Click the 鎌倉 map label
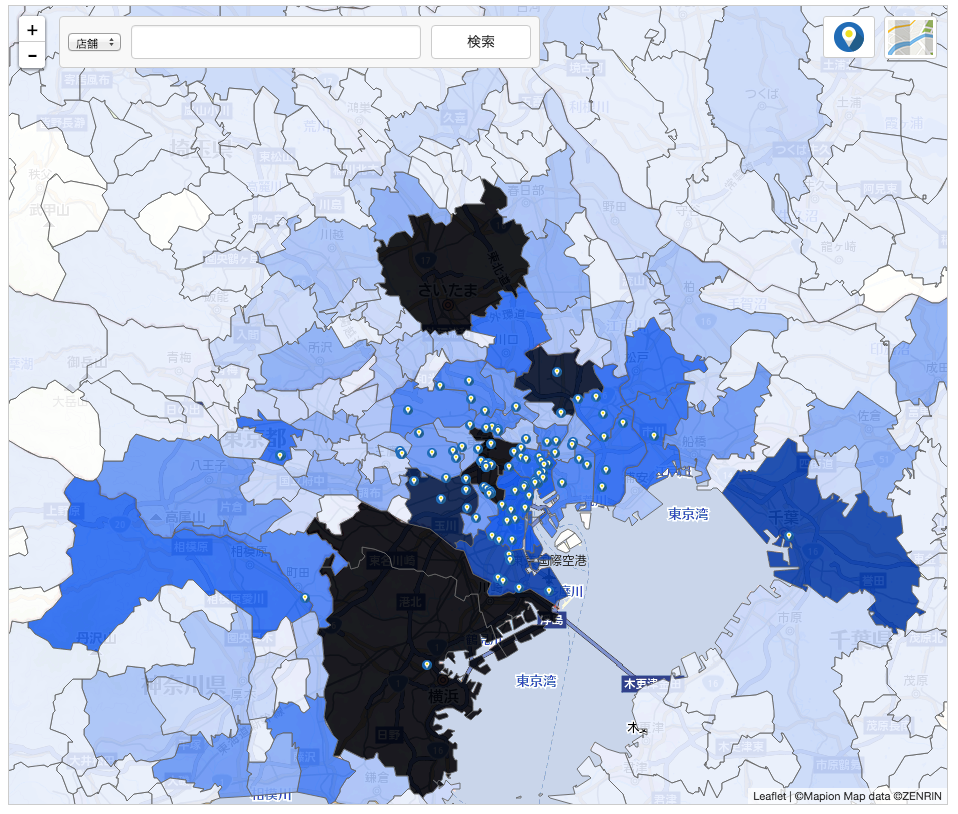958x814 pixels. (377, 777)
